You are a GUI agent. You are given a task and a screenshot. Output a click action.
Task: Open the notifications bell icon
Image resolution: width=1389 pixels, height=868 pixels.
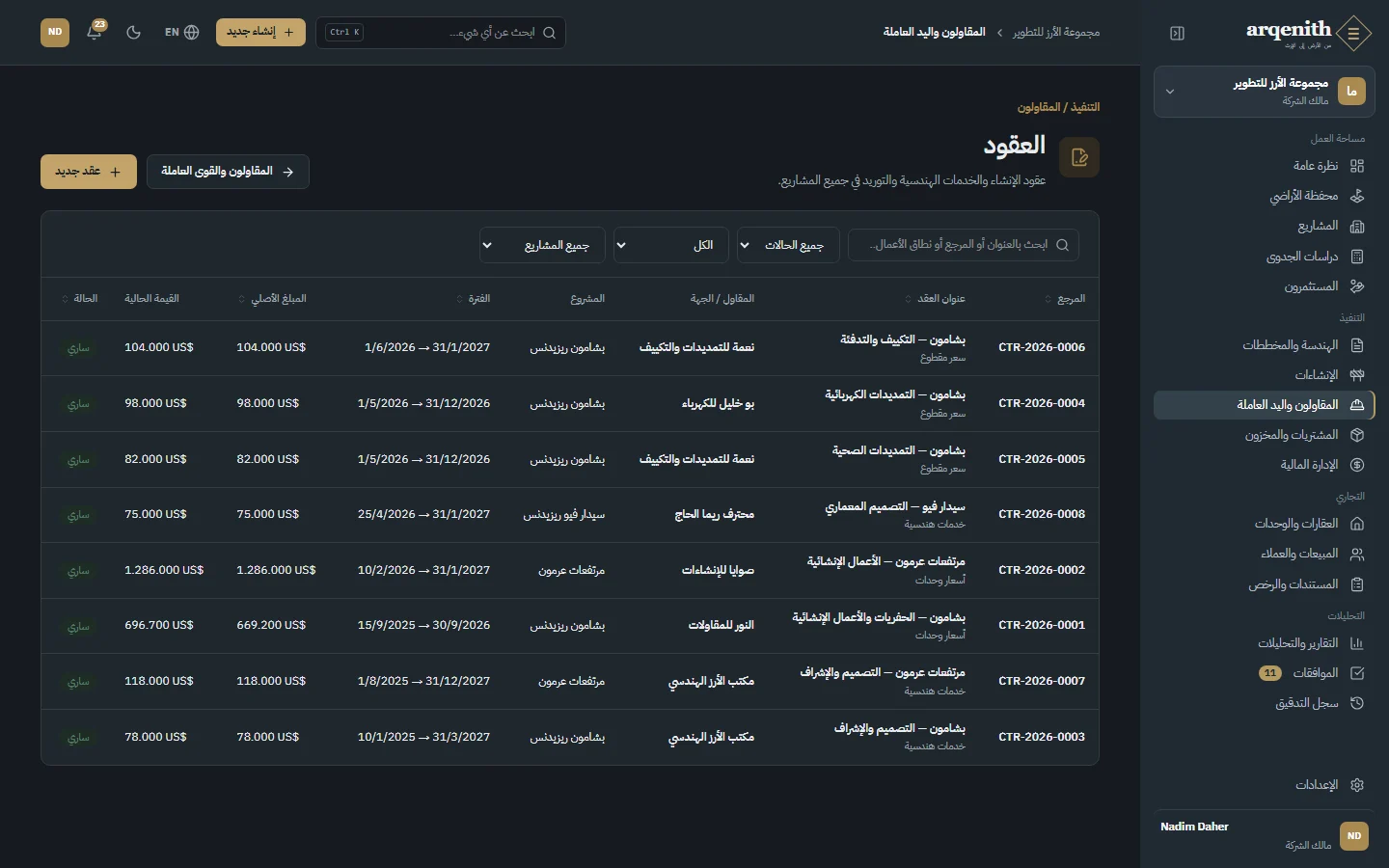pyautogui.click(x=95, y=32)
